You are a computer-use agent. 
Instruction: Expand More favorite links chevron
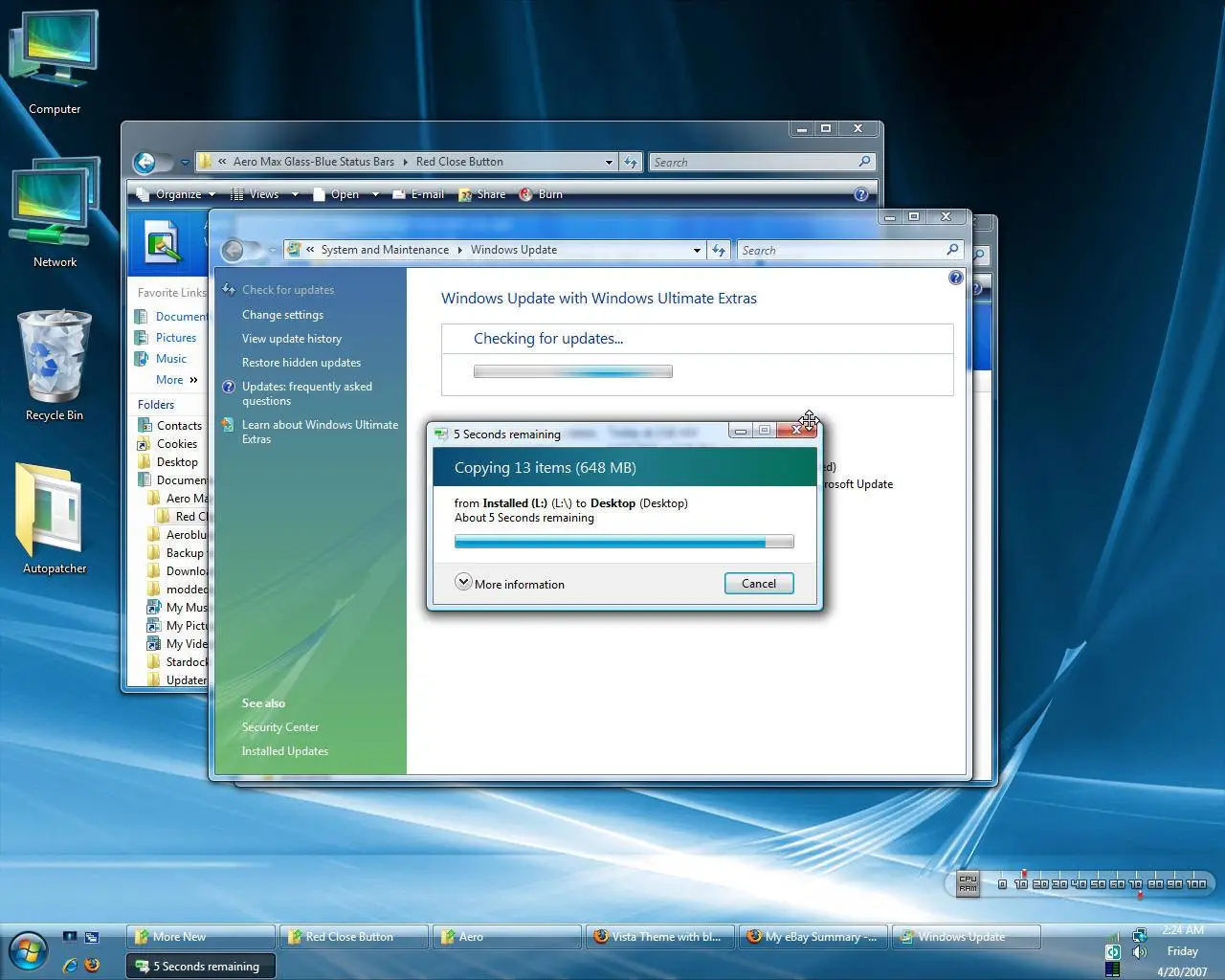tap(193, 380)
